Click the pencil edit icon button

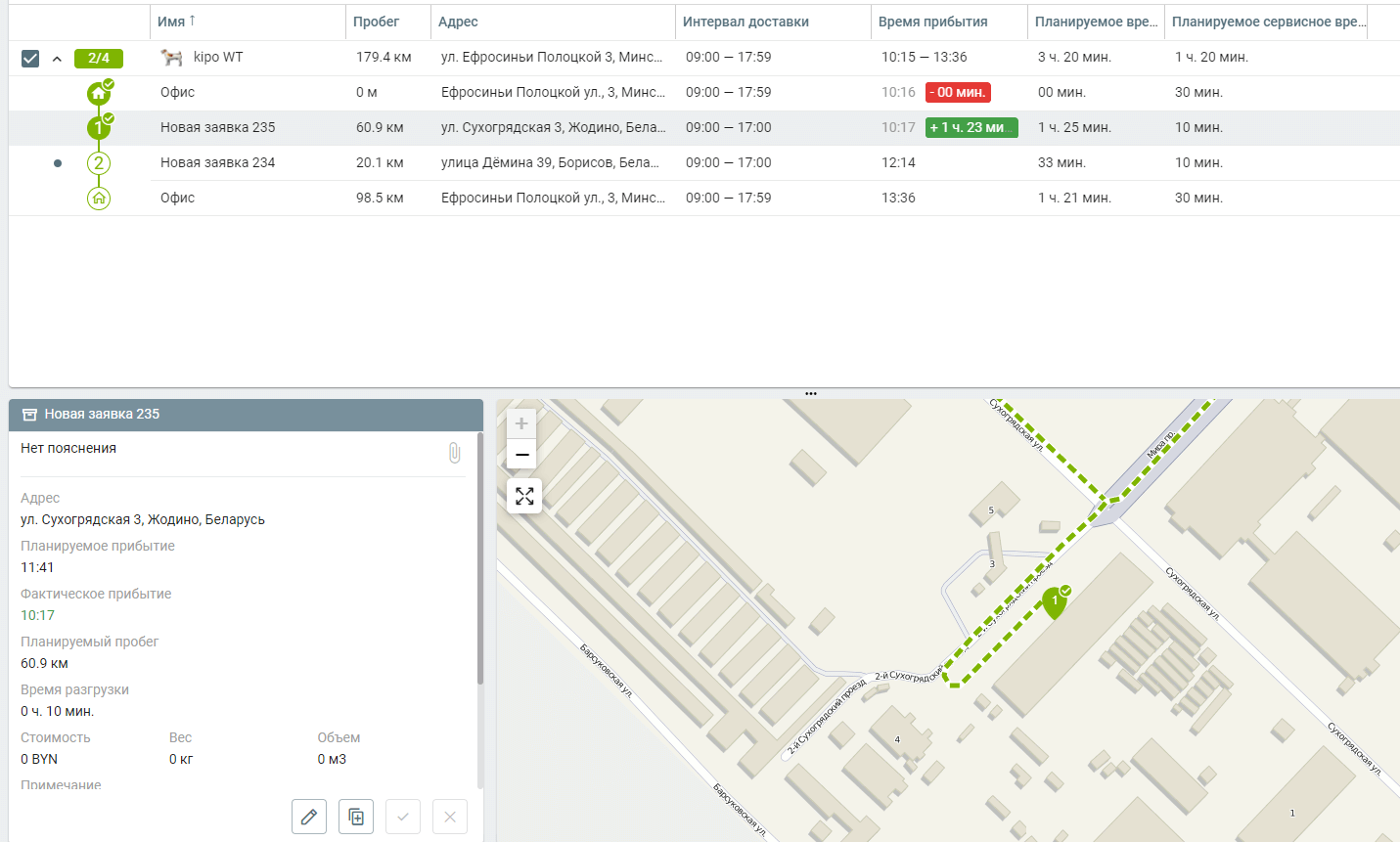309,817
